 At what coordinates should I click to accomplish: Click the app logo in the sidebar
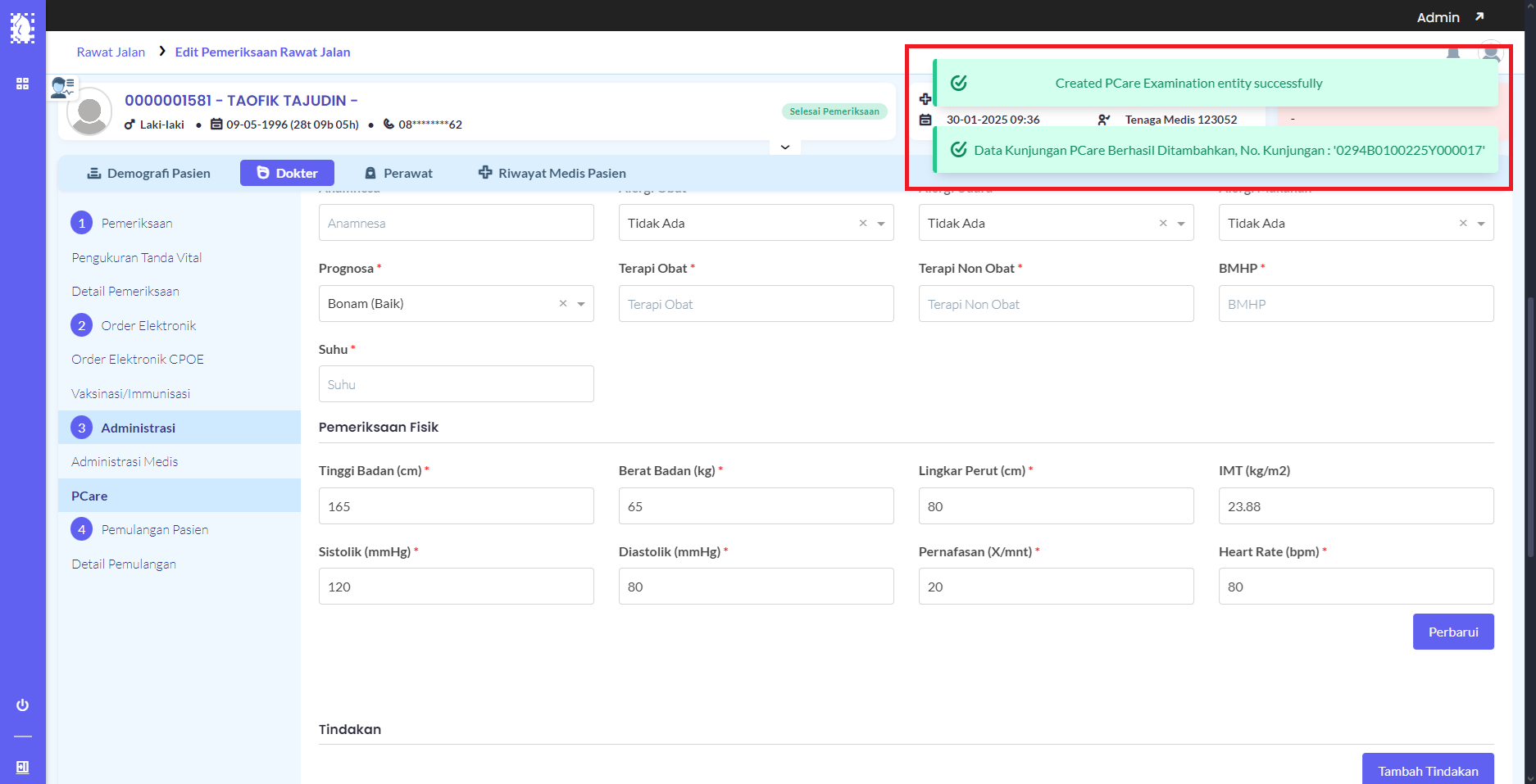[x=22, y=28]
